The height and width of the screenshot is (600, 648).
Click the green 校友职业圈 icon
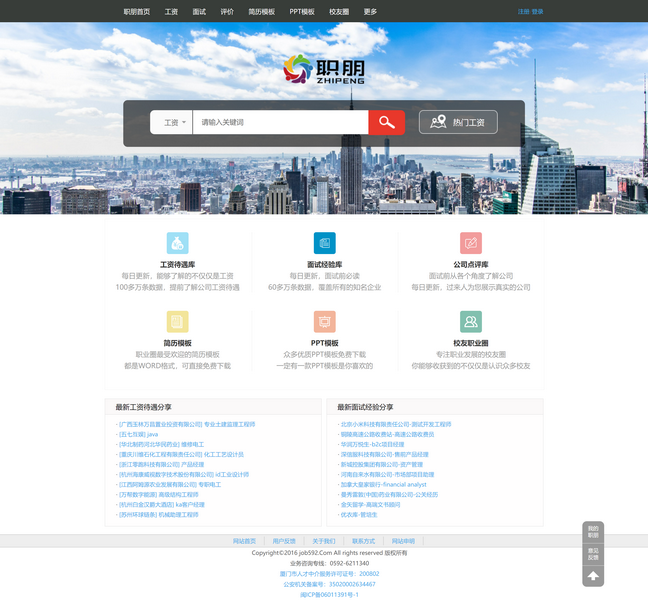point(471,321)
